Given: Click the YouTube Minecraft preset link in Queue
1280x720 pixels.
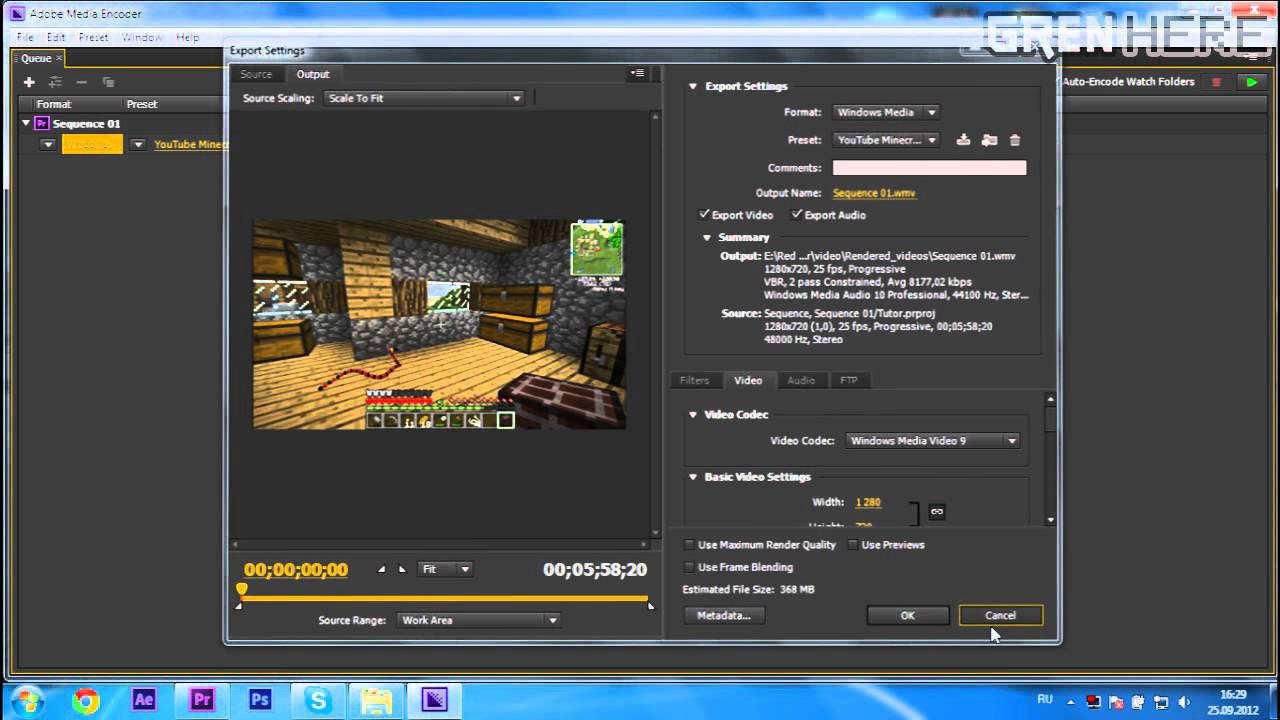Looking at the screenshot, I should click(x=191, y=145).
